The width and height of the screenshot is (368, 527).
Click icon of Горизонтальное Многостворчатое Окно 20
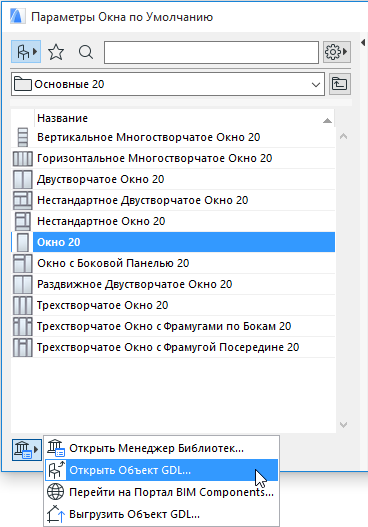[23, 158]
